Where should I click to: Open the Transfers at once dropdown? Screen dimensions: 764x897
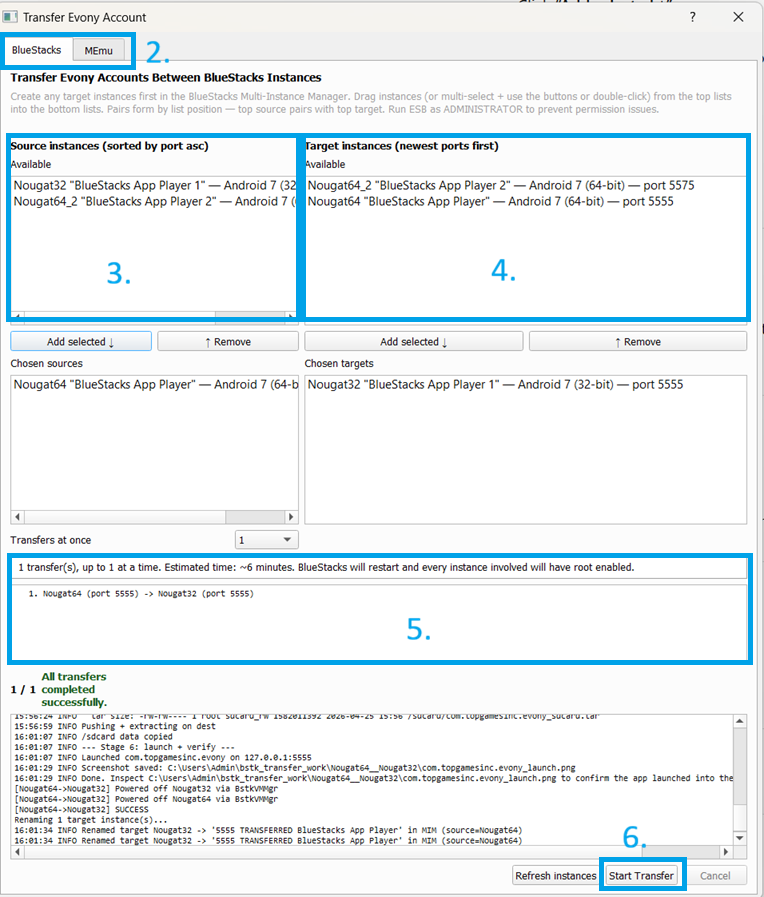coord(266,539)
